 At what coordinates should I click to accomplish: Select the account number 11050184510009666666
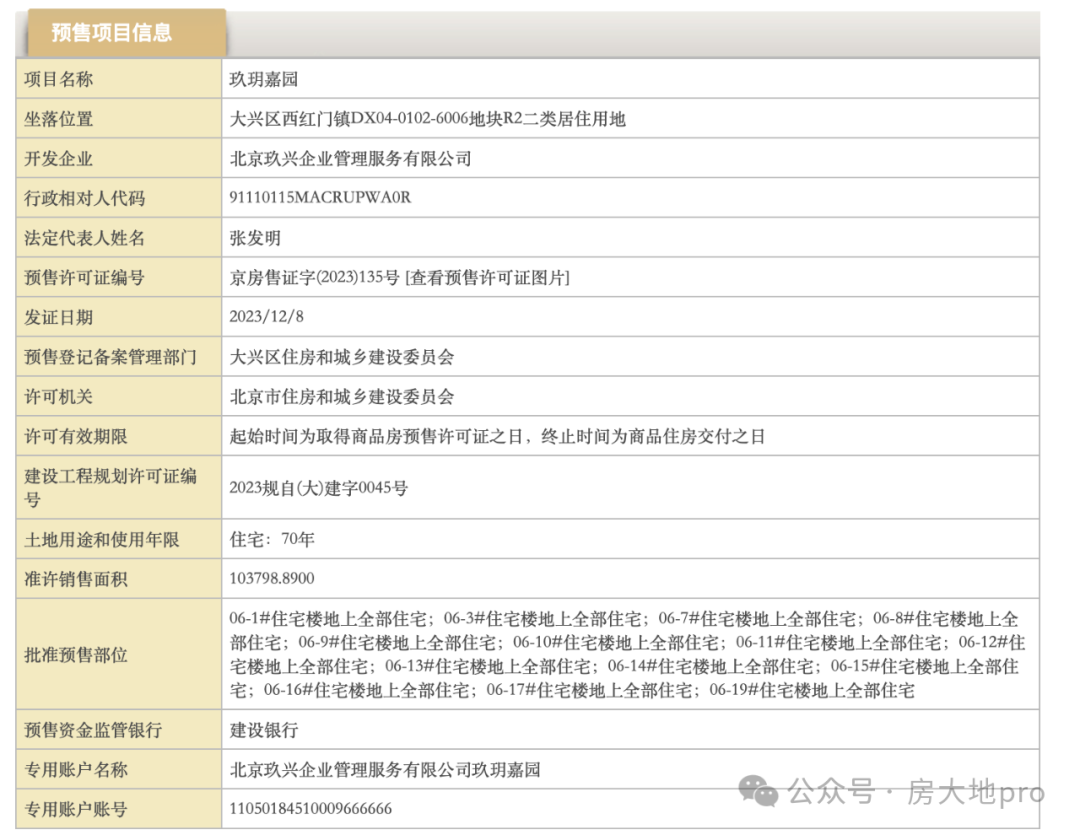coord(311,809)
